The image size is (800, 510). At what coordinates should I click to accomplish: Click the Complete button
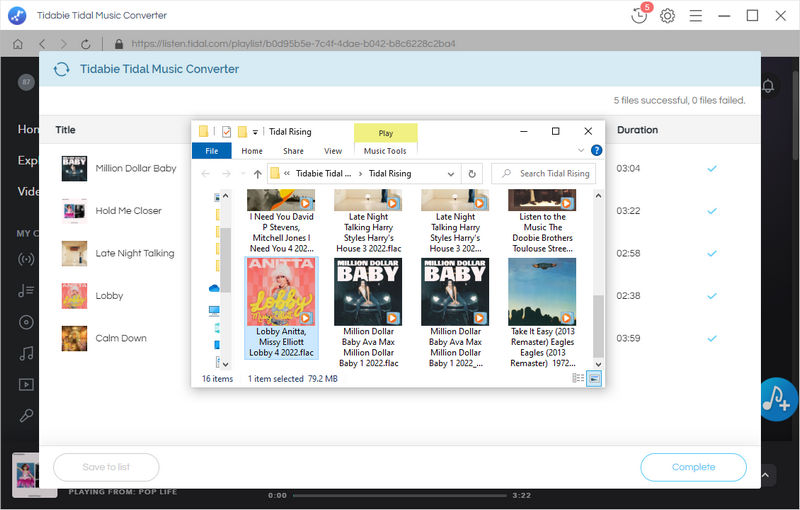click(693, 467)
